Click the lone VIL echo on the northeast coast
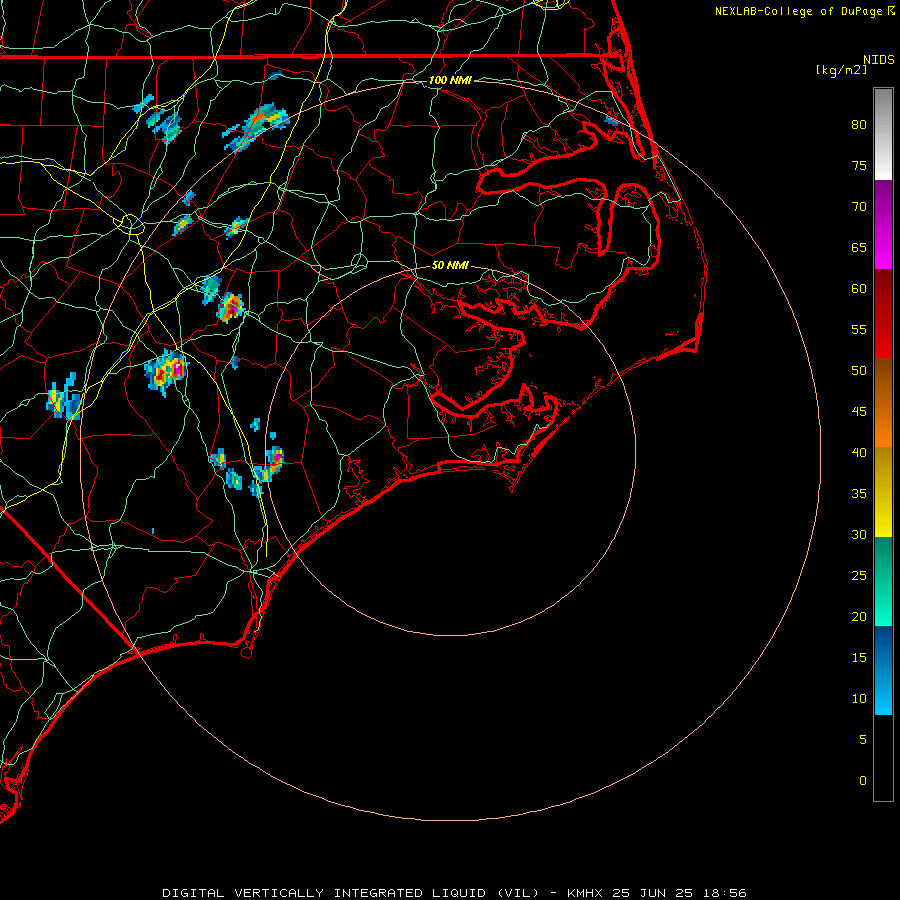 click(611, 121)
